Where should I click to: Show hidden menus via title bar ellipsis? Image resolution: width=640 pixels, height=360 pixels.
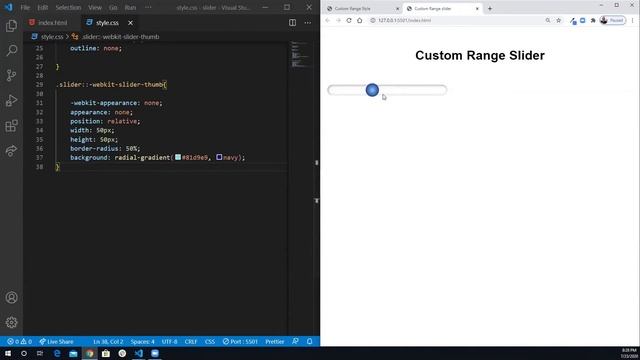148,7
